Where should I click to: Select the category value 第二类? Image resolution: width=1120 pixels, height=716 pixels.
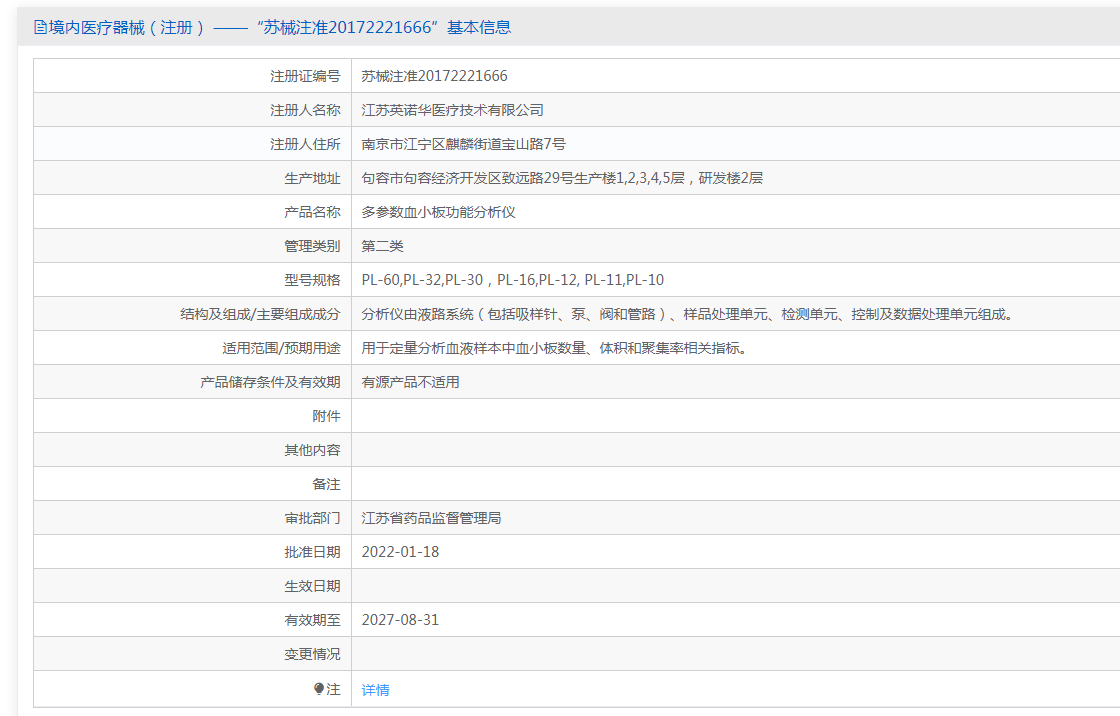[382, 246]
